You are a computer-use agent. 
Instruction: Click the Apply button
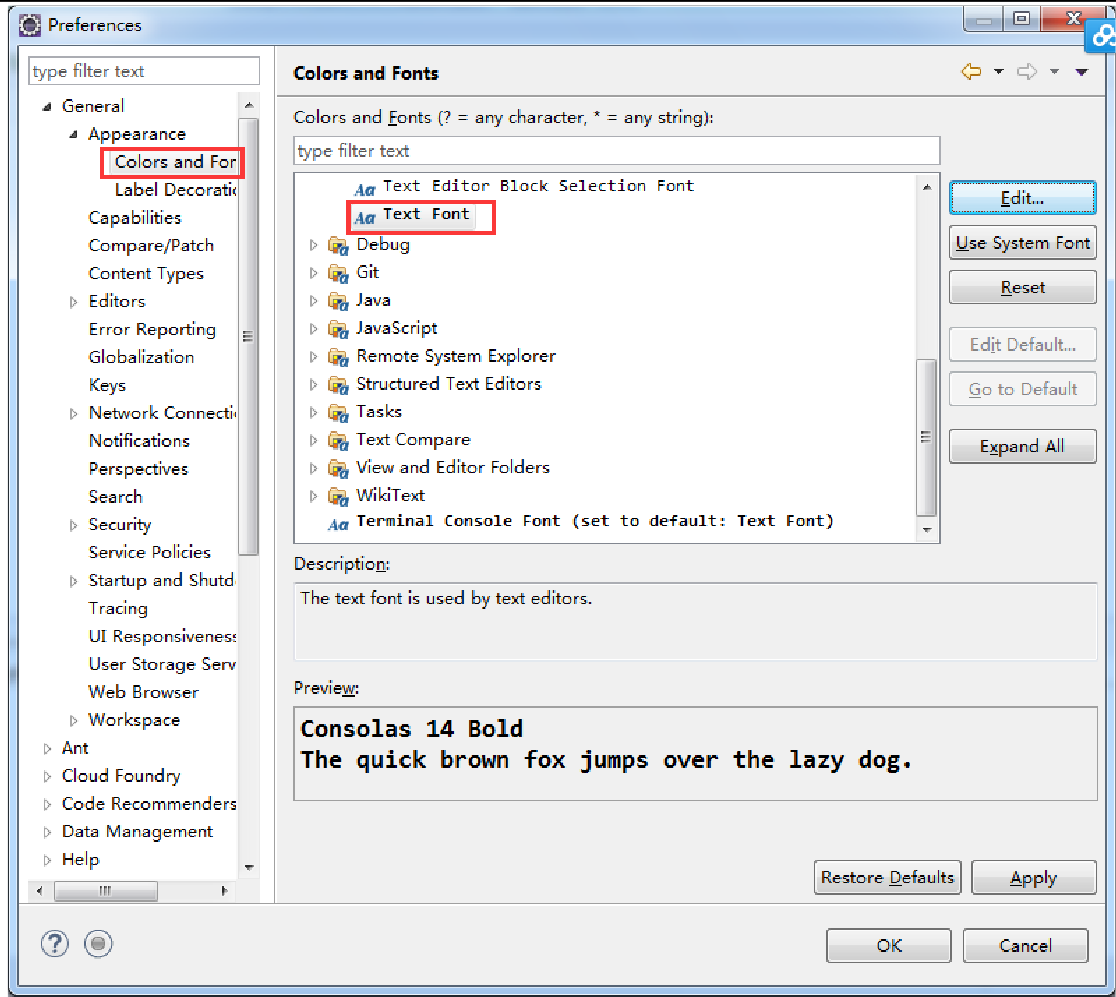1032,878
